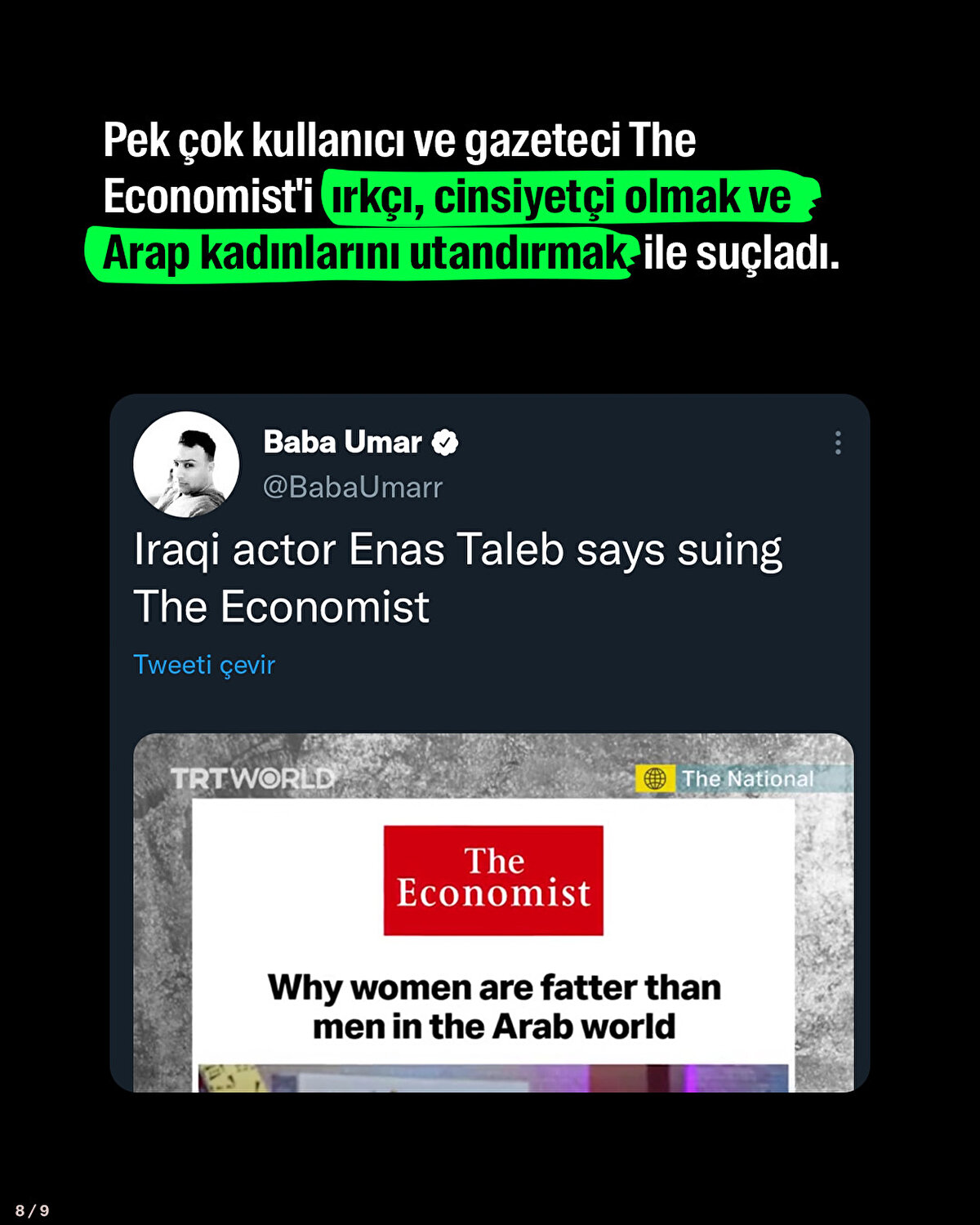Click the yellow globe icon beside The National
The image size is (980, 1225).
click(x=655, y=778)
